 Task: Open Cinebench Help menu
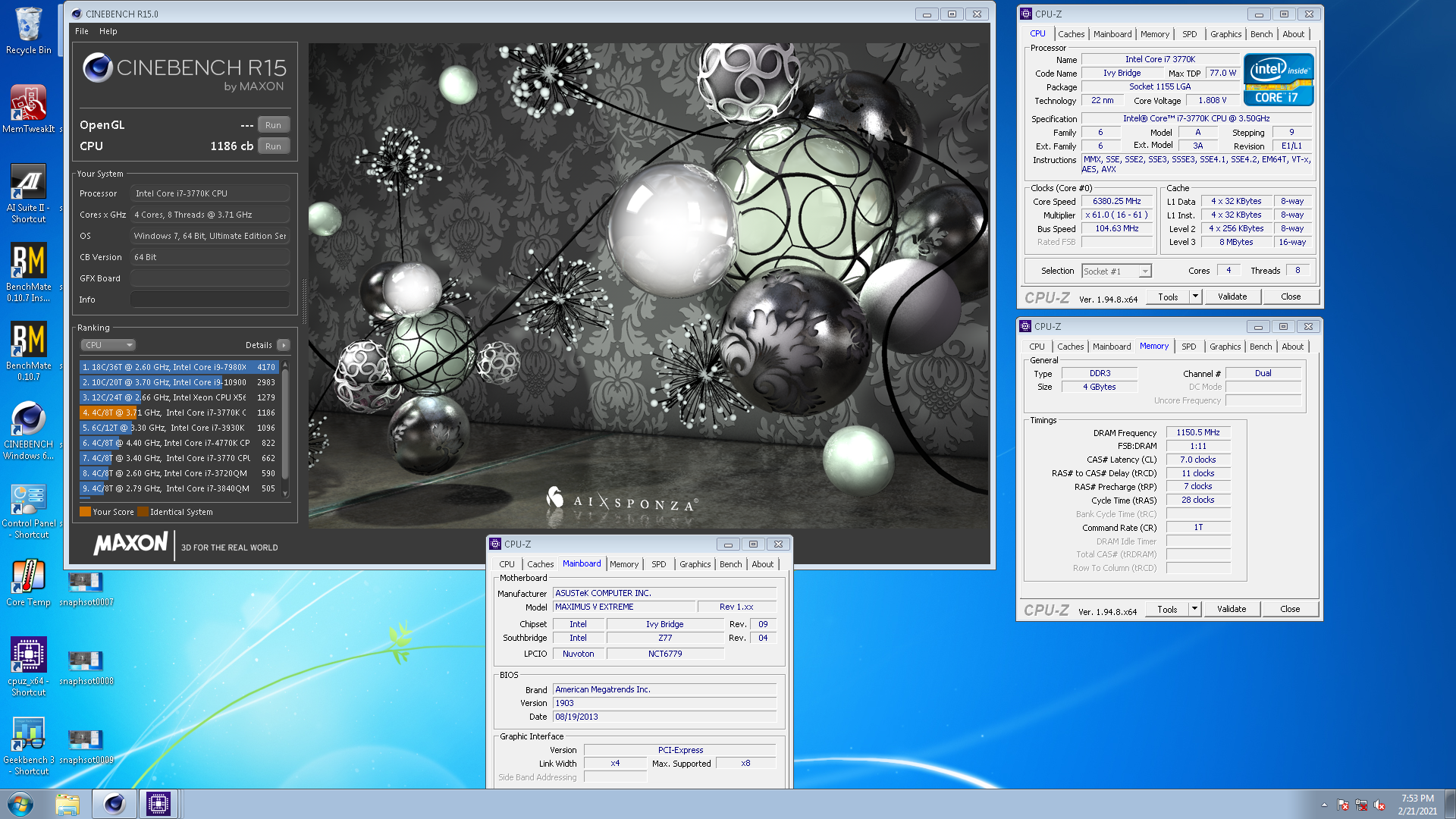click(108, 31)
